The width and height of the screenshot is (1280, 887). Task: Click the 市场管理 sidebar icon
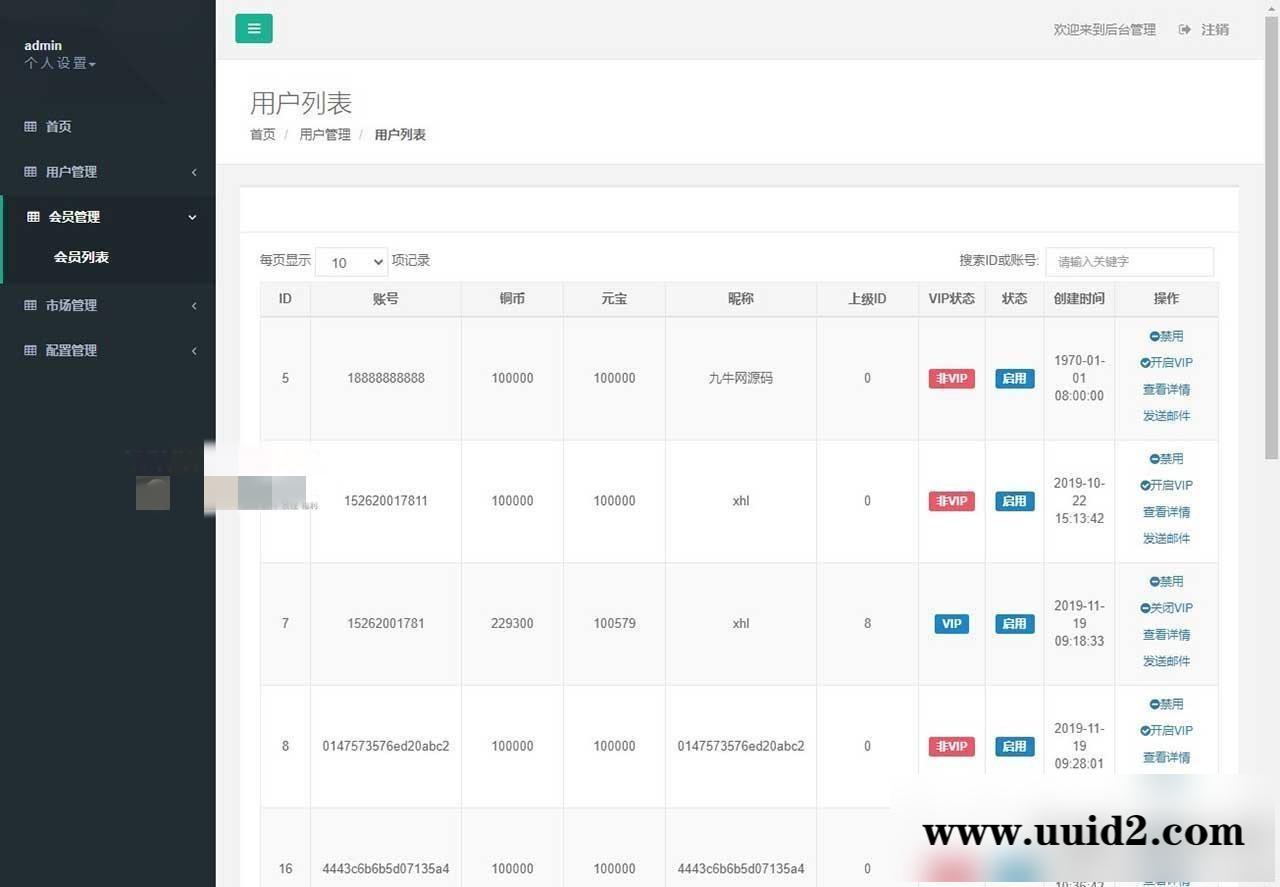tap(33, 305)
